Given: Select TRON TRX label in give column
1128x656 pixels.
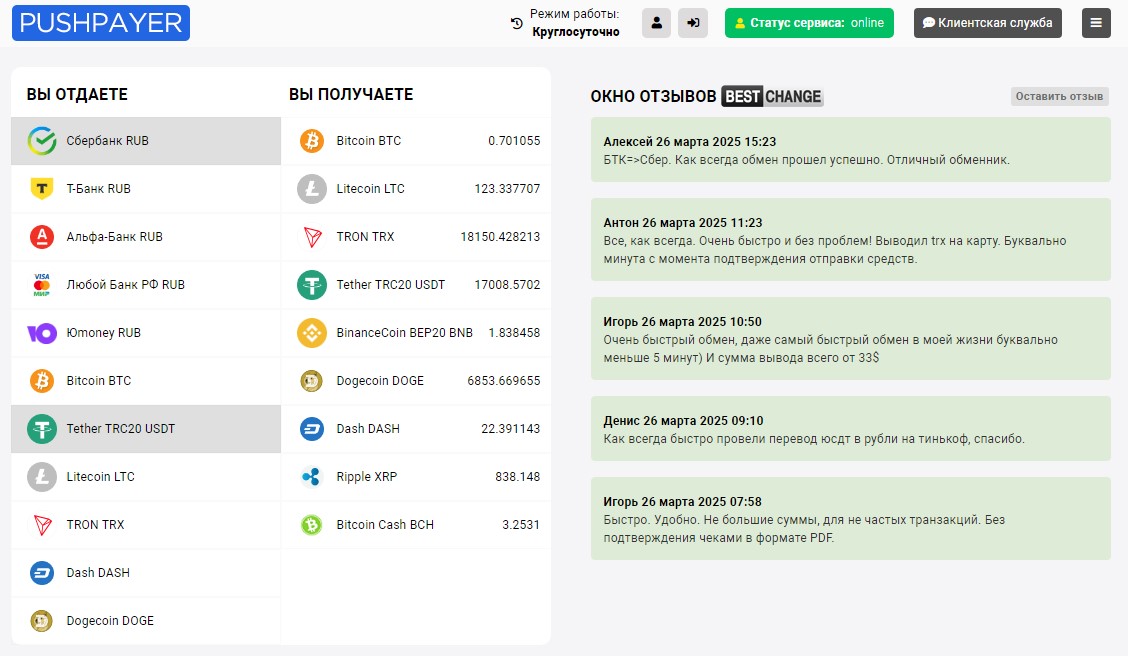Looking at the screenshot, I should tap(96, 525).
